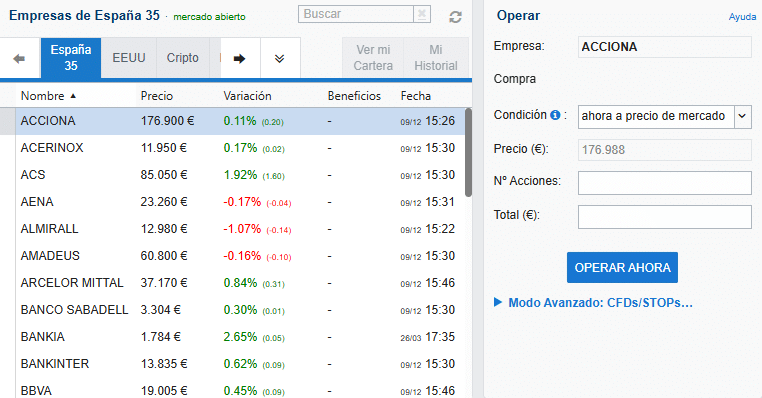Clear the Buscar search box with X

tap(422, 14)
